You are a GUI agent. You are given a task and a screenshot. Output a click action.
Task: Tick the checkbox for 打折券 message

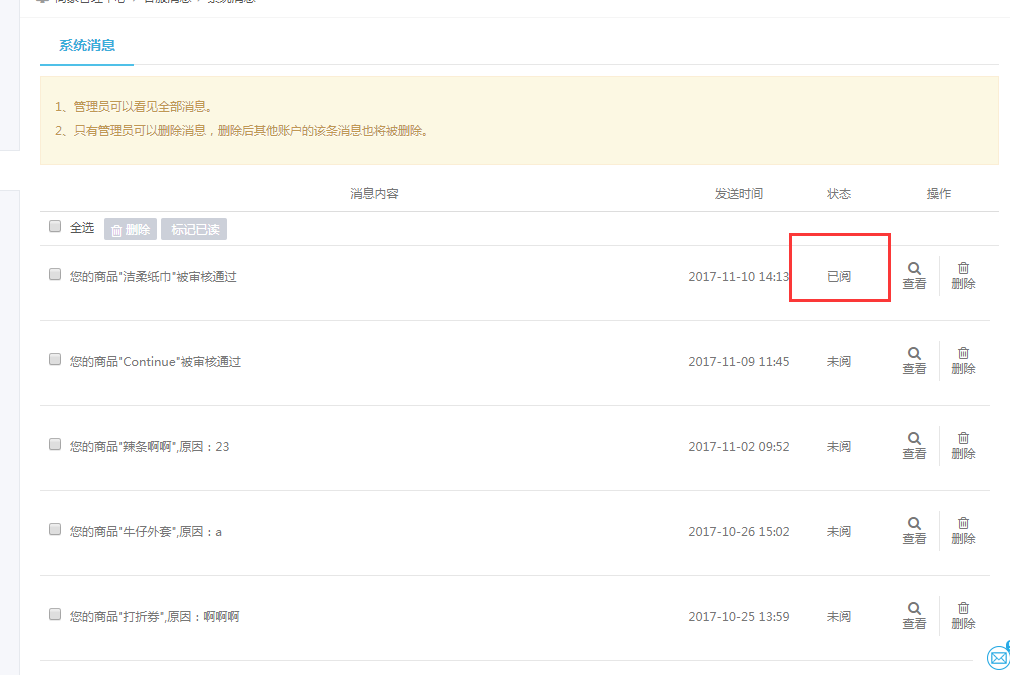[x=55, y=615]
